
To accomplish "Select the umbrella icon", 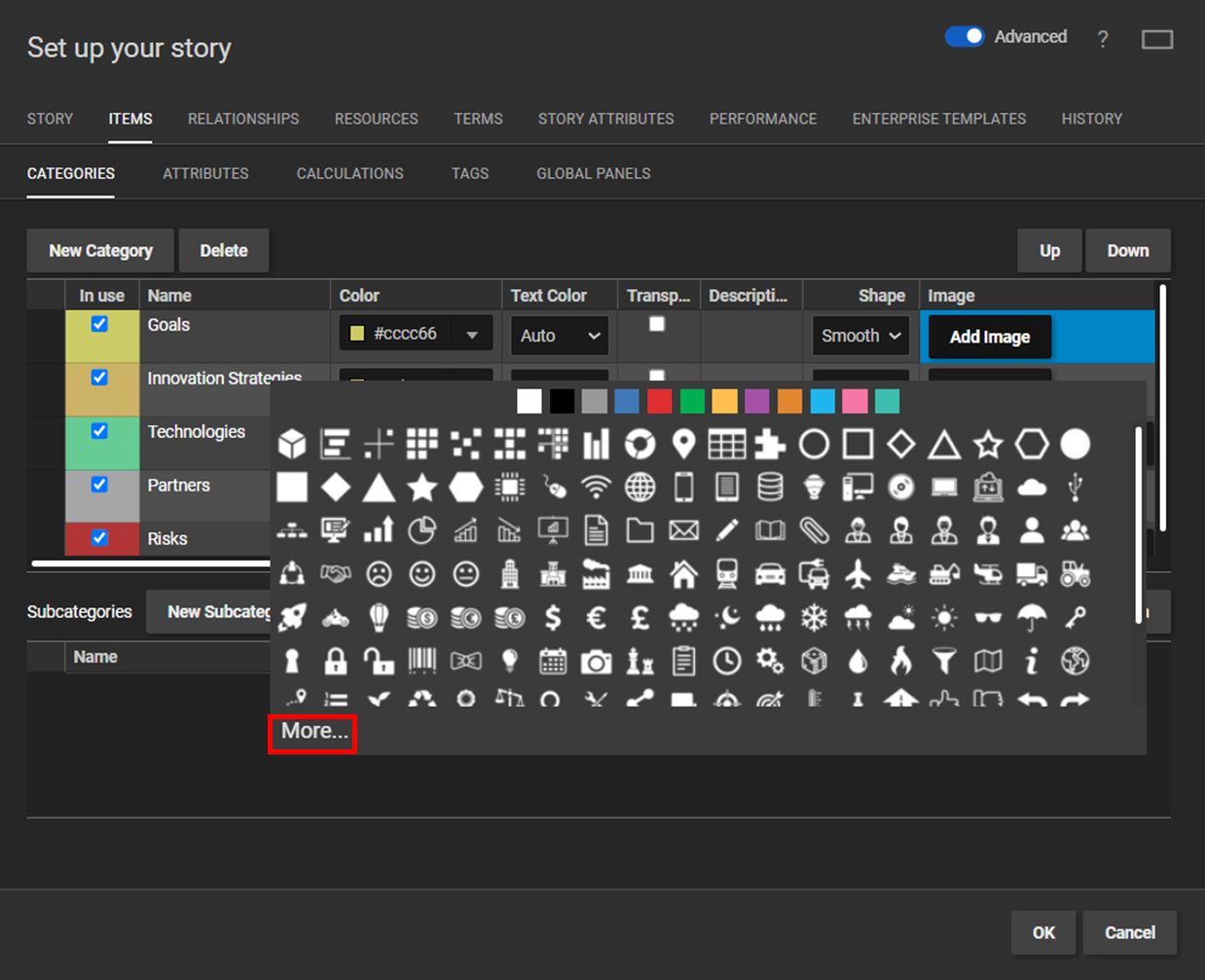I will [1032, 617].
